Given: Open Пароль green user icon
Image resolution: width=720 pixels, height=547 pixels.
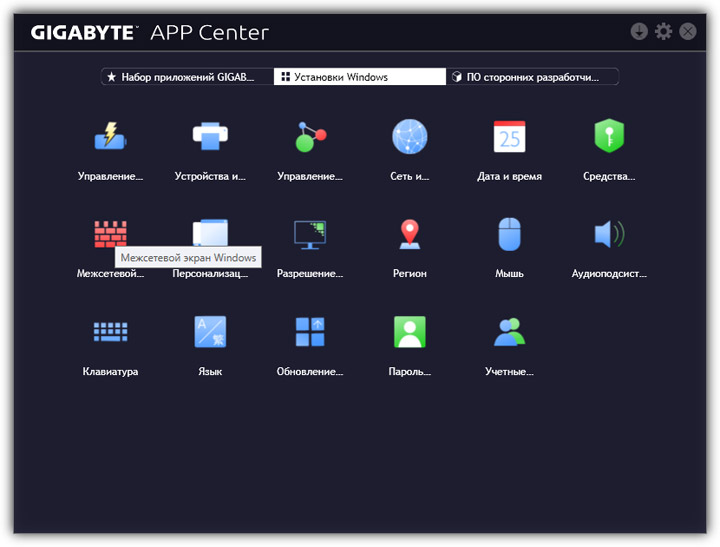Looking at the screenshot, I should tap(410, 332).
